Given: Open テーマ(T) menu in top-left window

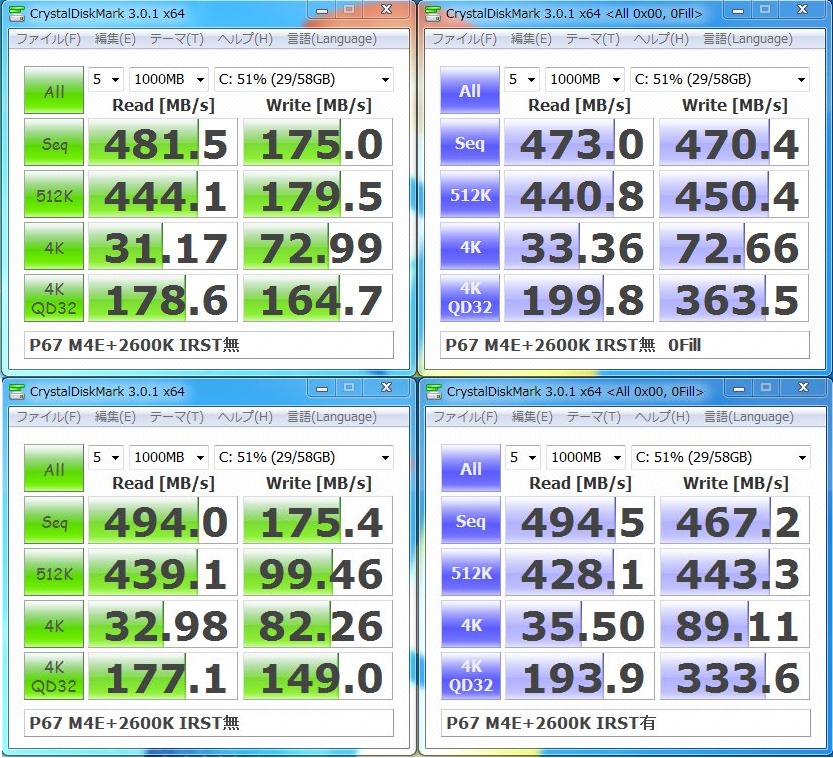Looking at the screenshot, I should tap(177, 39).
